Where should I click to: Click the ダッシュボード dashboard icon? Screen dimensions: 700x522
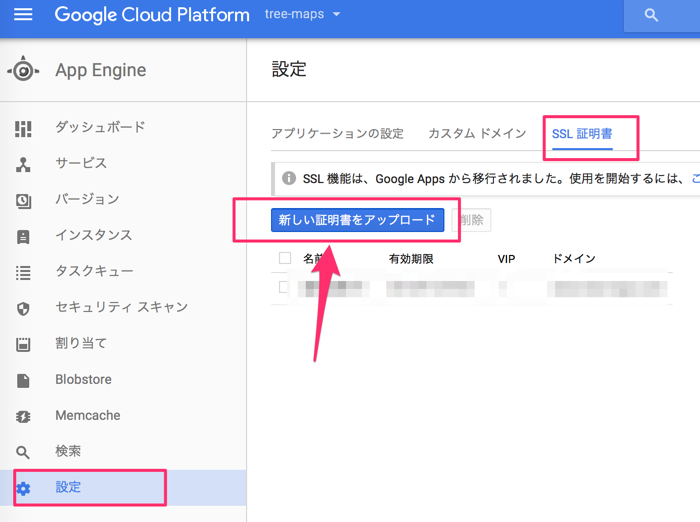(23, 129)
